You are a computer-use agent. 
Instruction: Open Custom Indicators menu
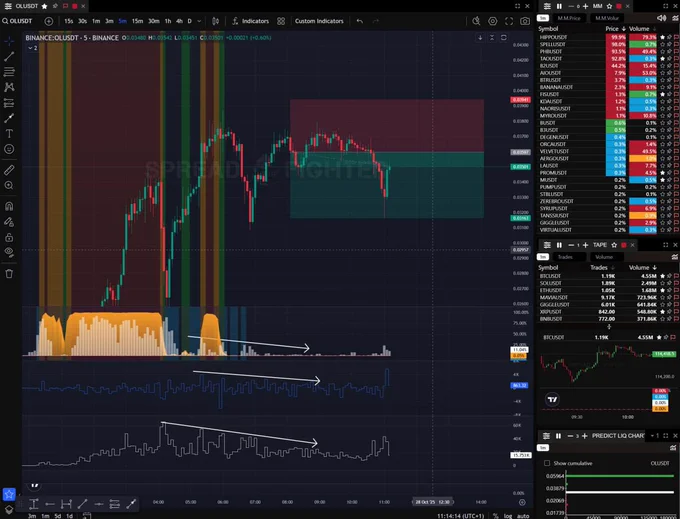pyautogui.click(x=319, y=21)
